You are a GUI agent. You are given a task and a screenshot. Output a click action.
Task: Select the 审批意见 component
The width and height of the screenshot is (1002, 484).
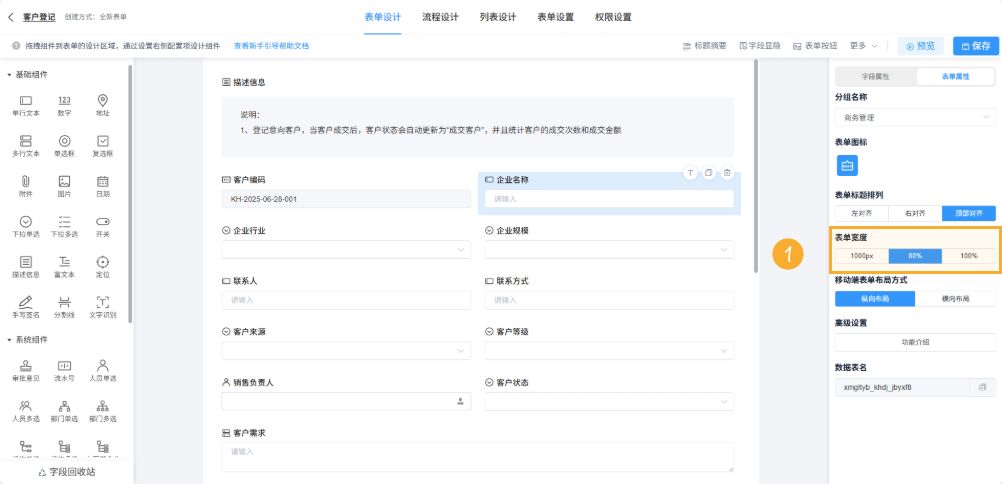click(26, 370)
